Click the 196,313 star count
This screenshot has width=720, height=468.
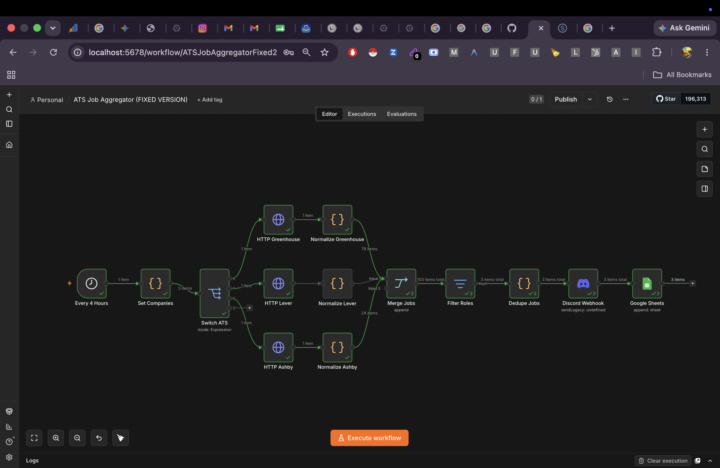[x=696, y=99]
